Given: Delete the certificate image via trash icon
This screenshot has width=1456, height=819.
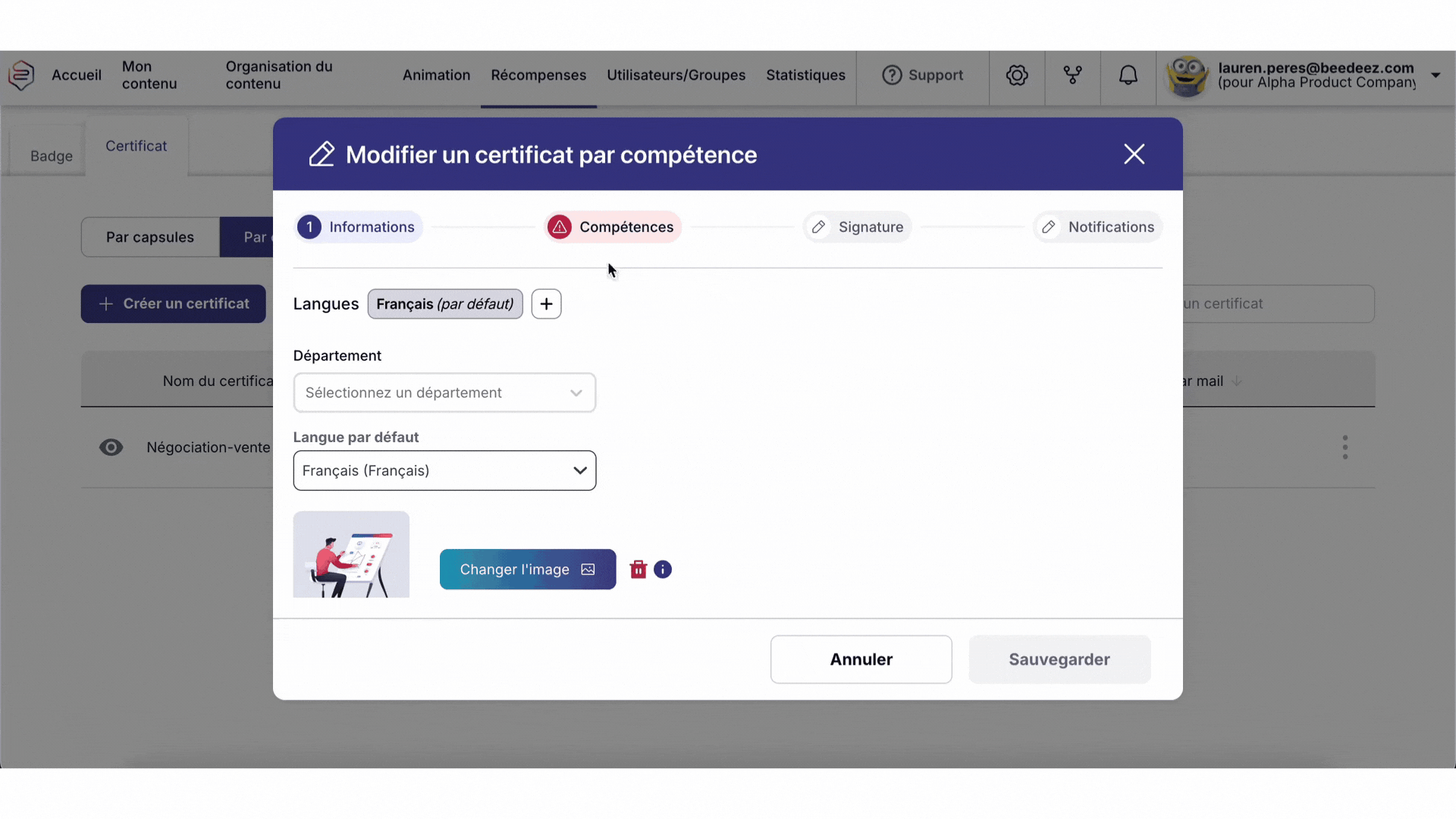Looking at the screenshot, I should pyautogui.click(x=638, y=569).
